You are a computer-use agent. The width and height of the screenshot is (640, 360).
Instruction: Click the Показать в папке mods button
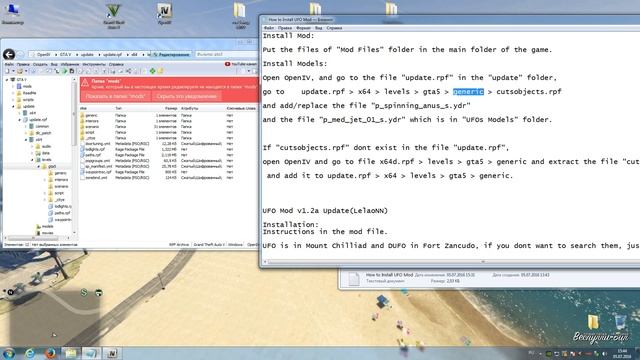[116, 96]
